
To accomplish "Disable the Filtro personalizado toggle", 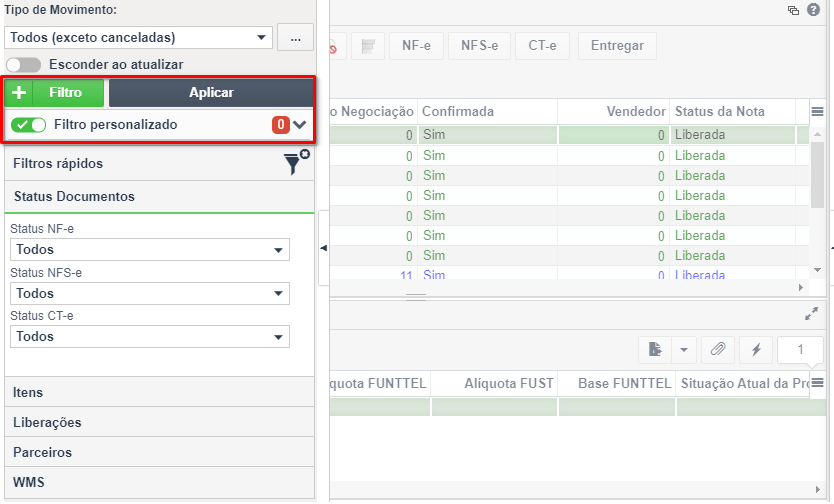I will pos(29,125).
